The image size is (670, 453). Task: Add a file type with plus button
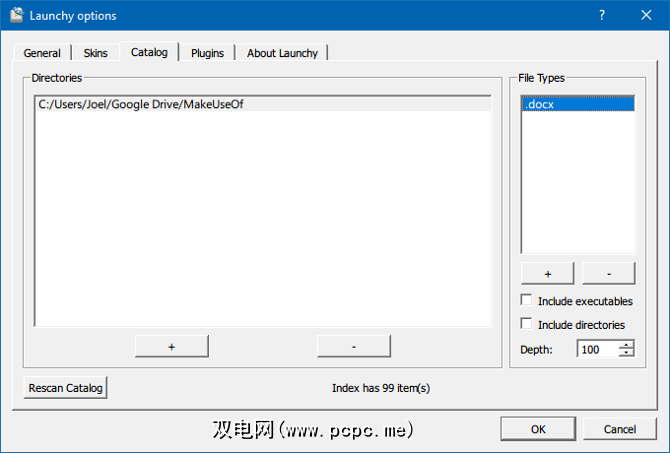547,274
